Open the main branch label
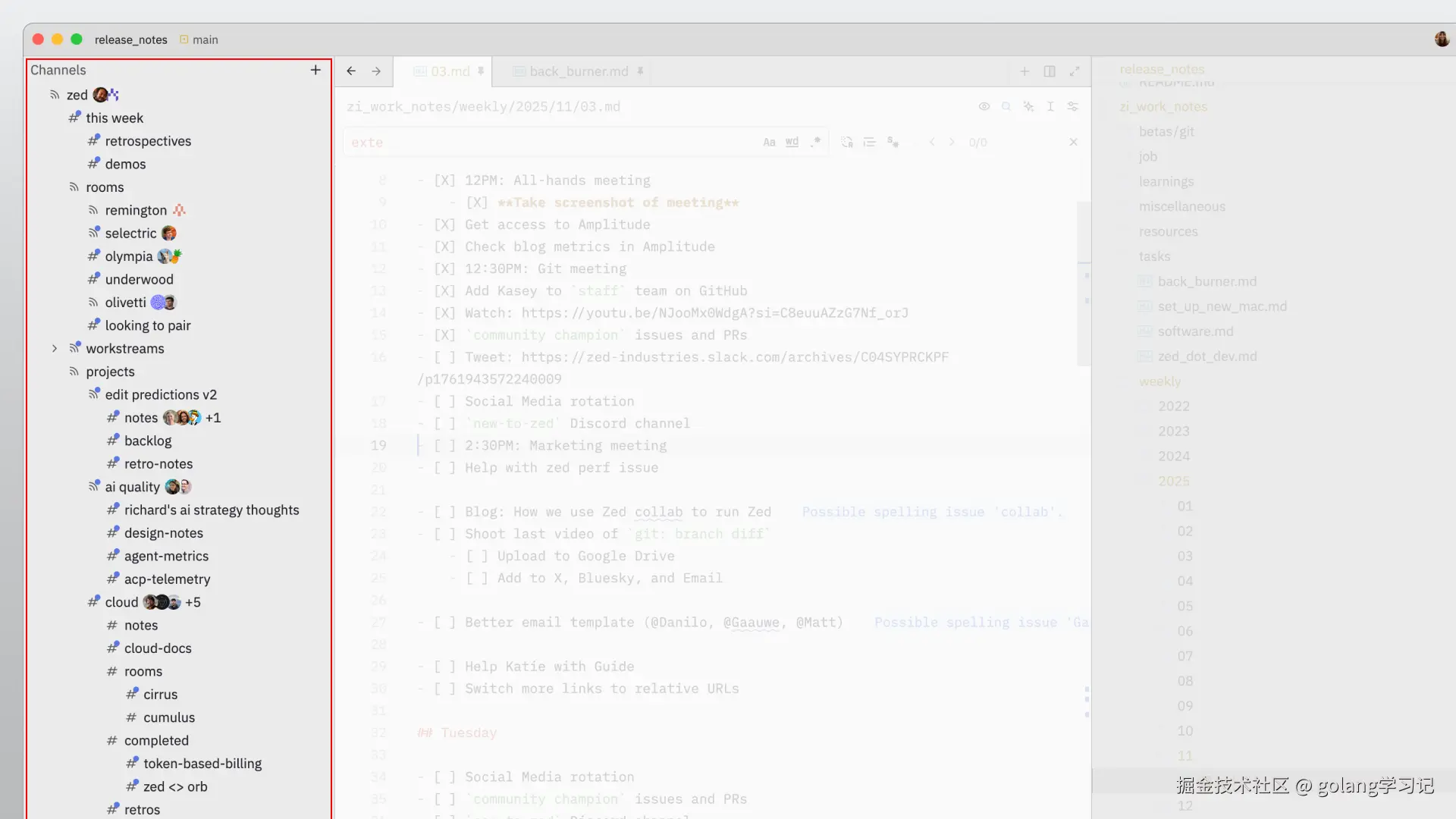Image resolution: width=1456 pixels, height=819 pixels. 205,40
